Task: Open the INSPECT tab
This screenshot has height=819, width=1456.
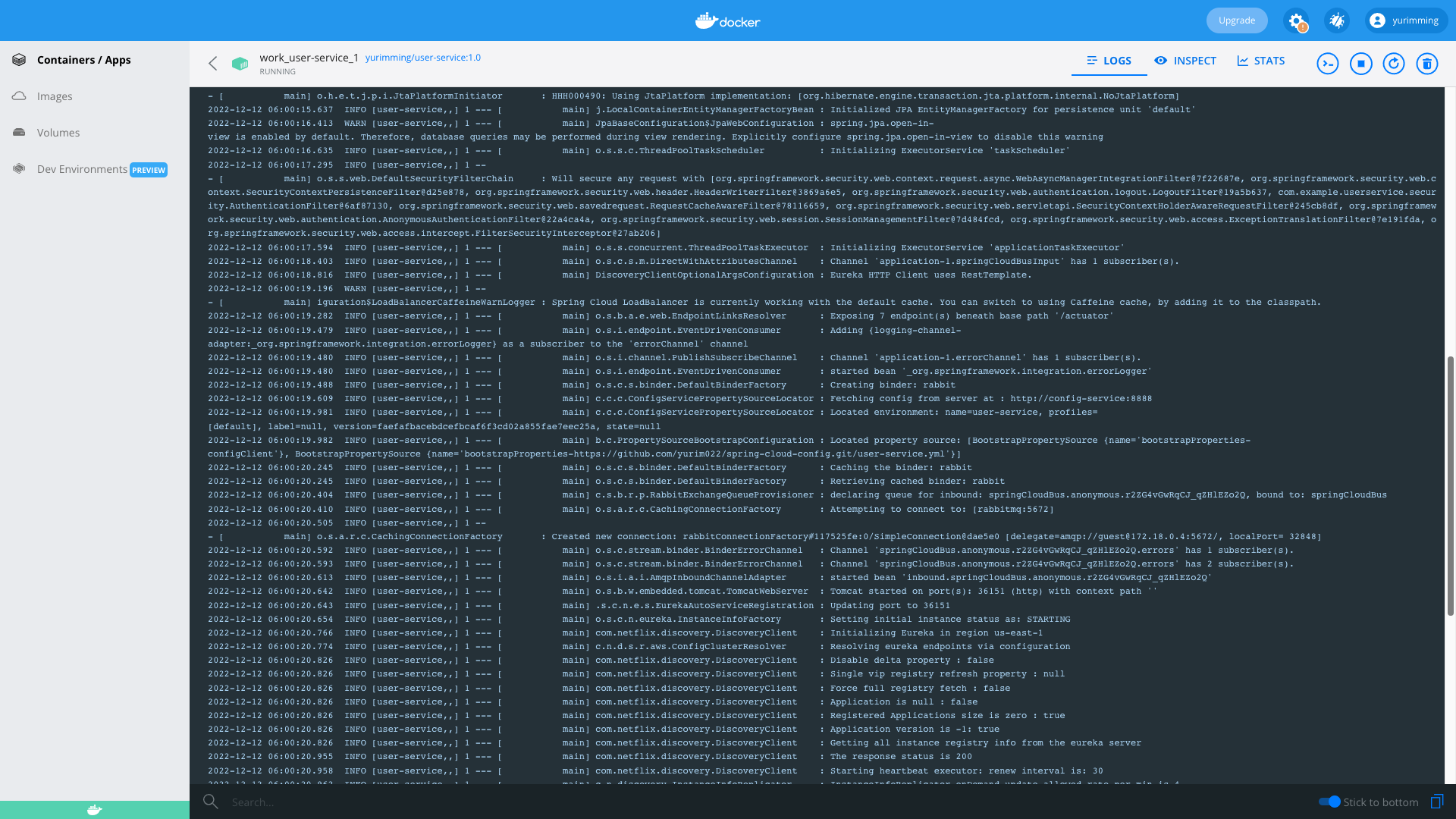Action: click(1185, 61)
